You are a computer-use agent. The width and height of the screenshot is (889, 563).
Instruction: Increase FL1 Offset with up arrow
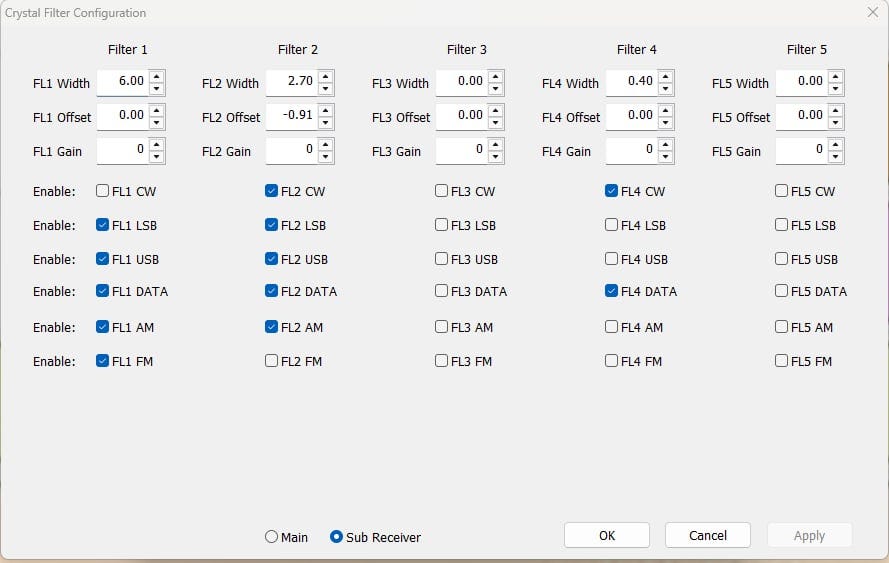(x=156, y=111)
